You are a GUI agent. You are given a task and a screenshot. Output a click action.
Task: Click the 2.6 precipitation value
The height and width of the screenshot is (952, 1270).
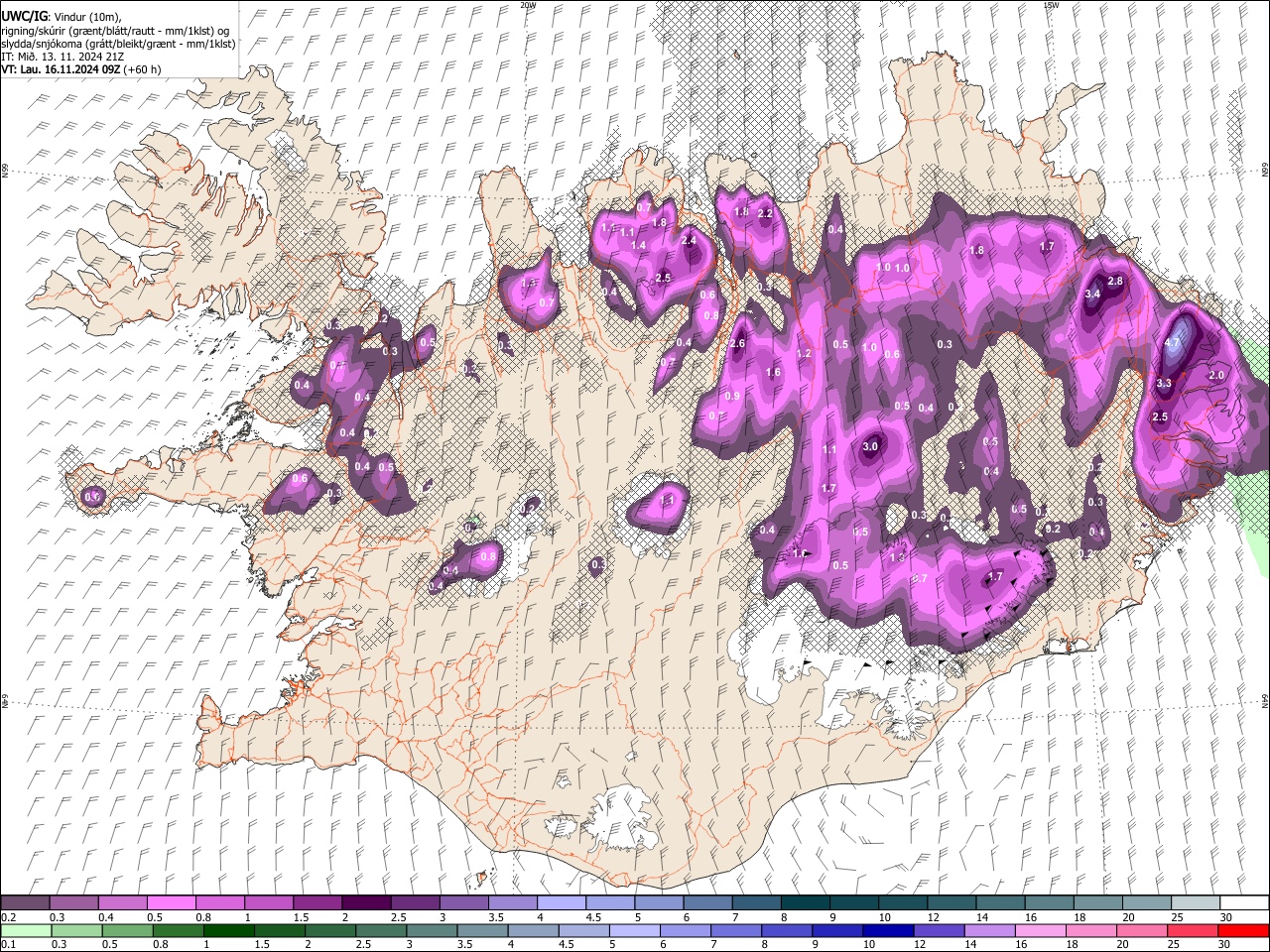[x=737, y=344]
